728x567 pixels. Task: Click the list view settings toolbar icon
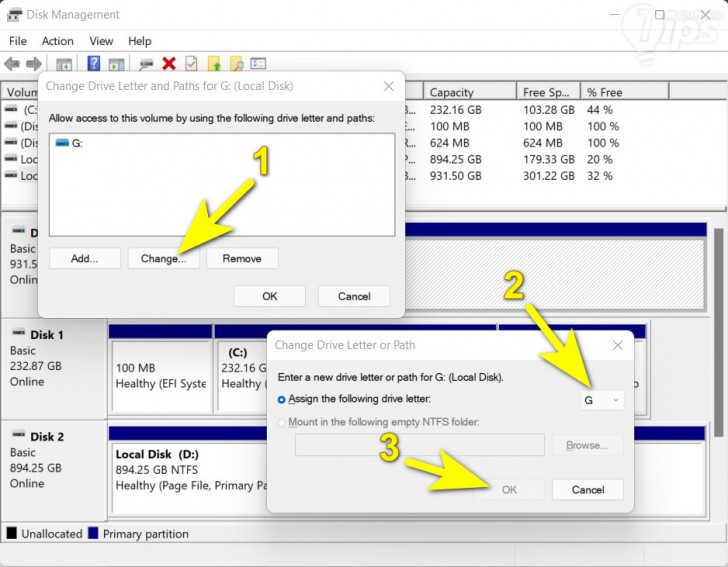coord(258,63)
